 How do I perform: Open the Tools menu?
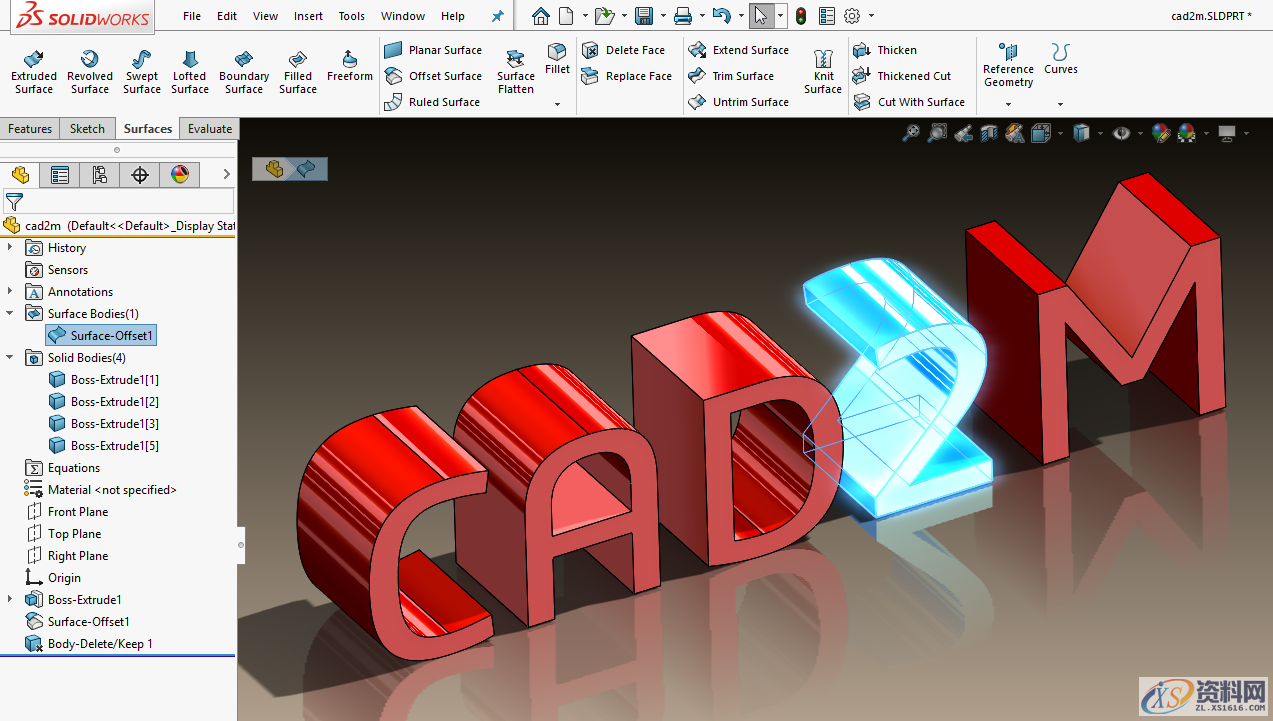pyautogui.click(x=350, y=15)
